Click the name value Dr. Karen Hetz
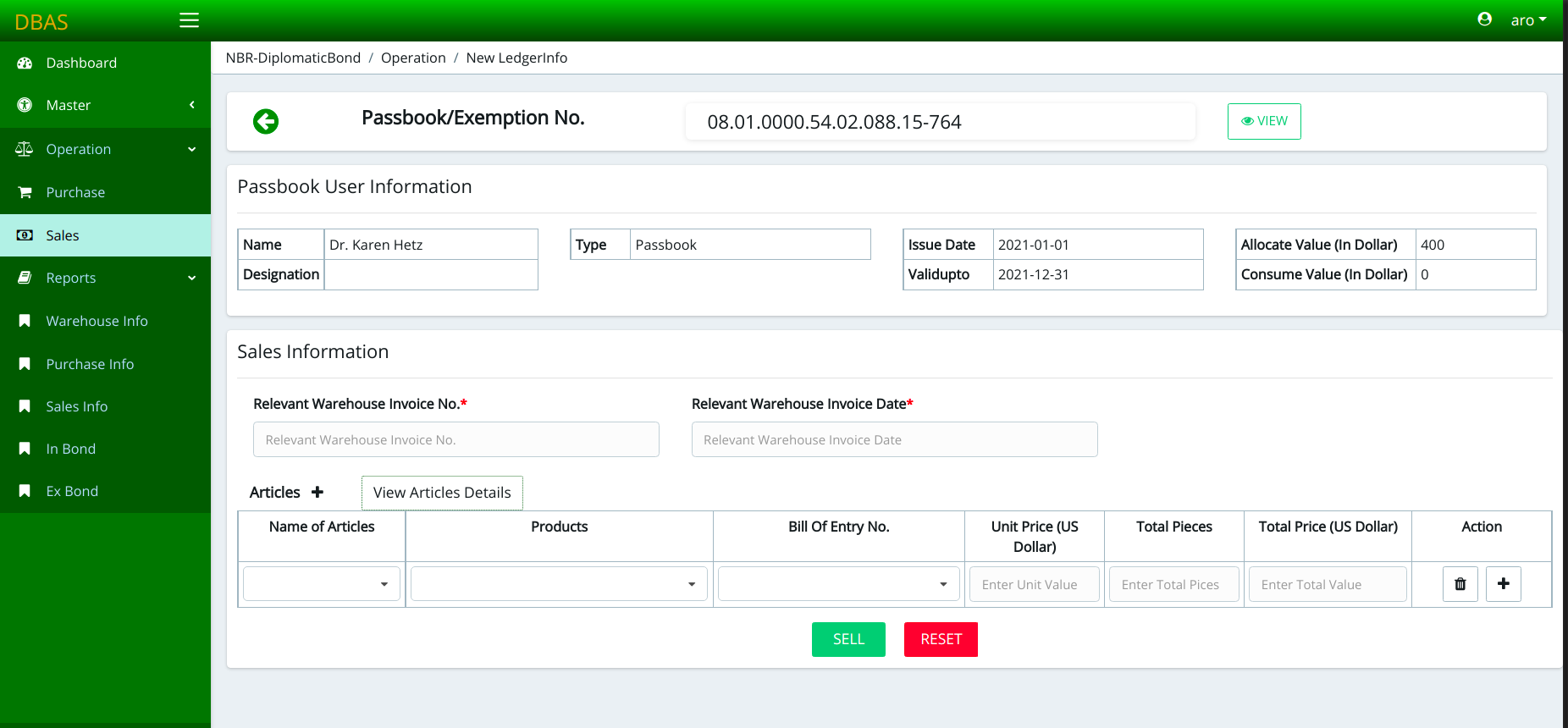The image size is (1568, 728). (x=376, y=245)
